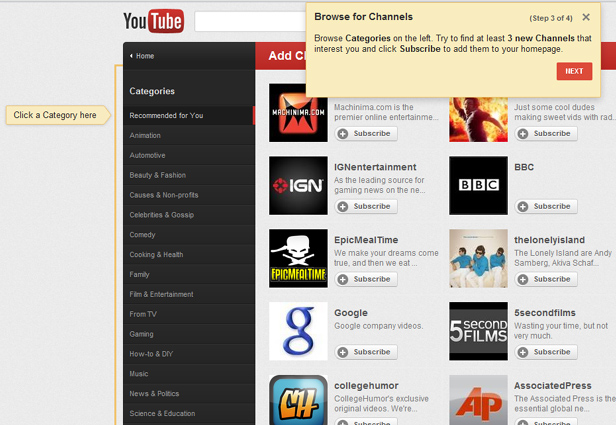Click the red NEXT button
Viewport: 616px width, 425px height.
click(x=574, y=71)
